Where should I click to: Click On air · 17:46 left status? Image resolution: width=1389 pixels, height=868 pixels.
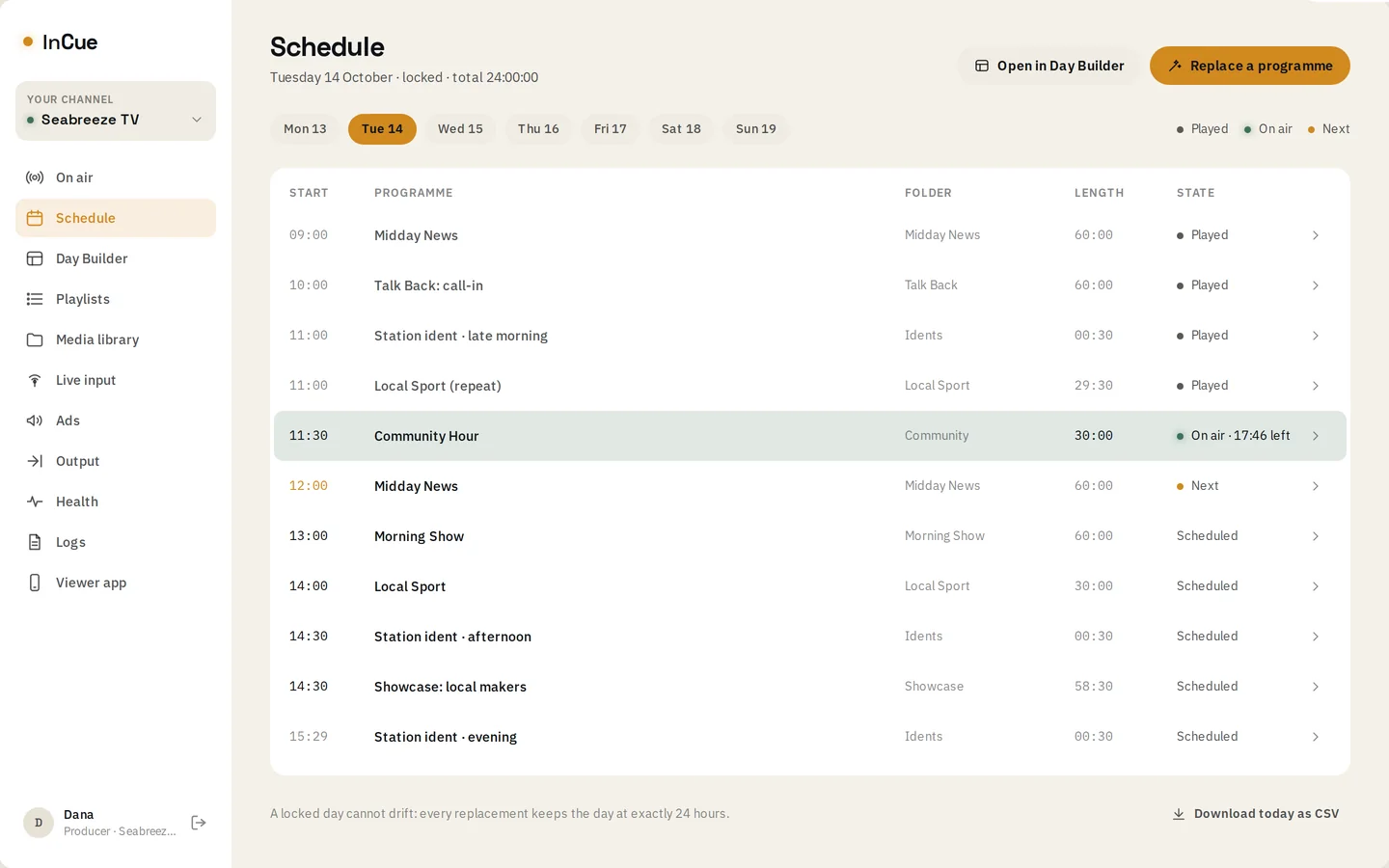coord(1233,436)
